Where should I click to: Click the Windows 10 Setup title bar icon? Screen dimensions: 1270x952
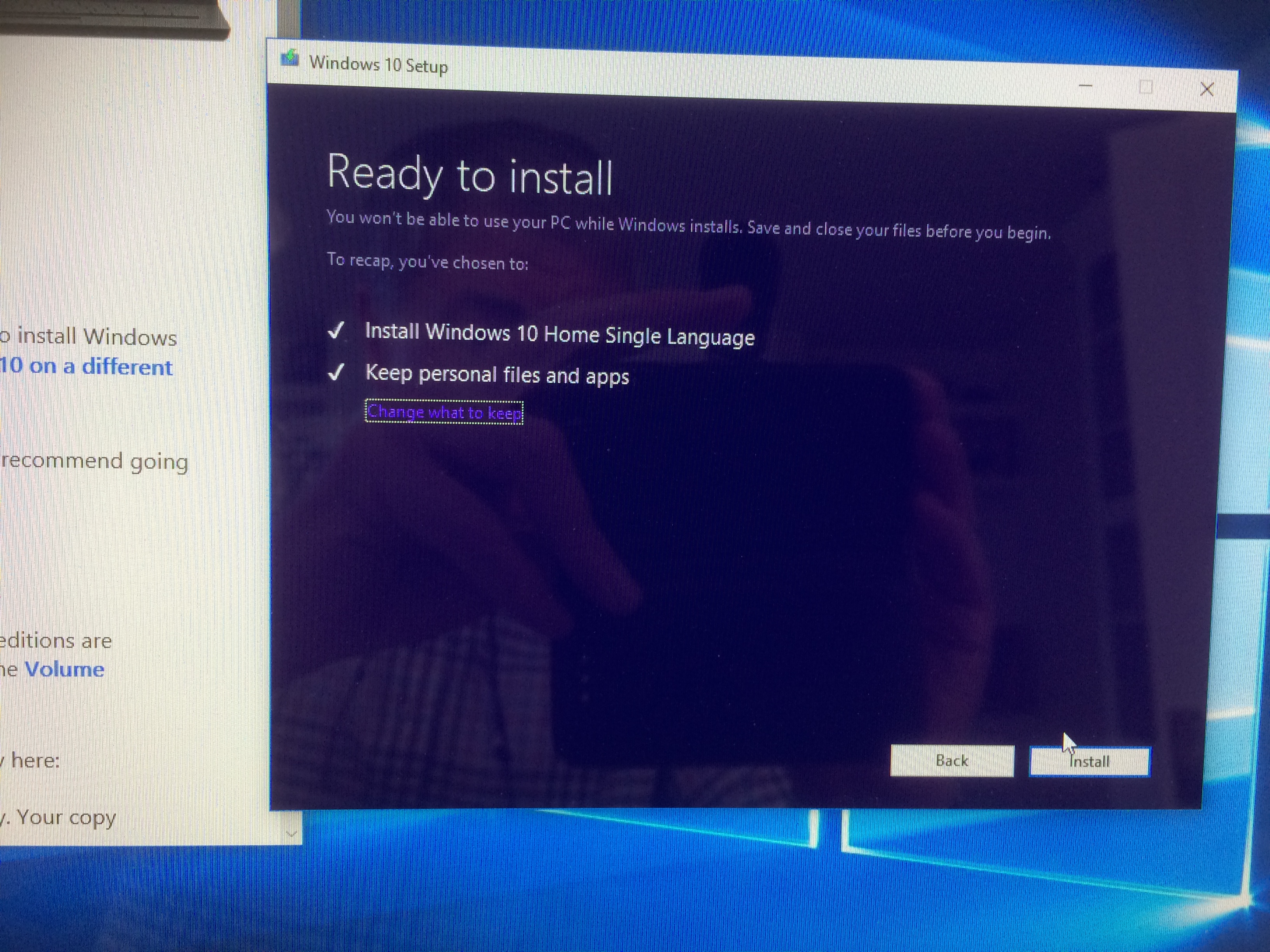(x=289, y=59)
